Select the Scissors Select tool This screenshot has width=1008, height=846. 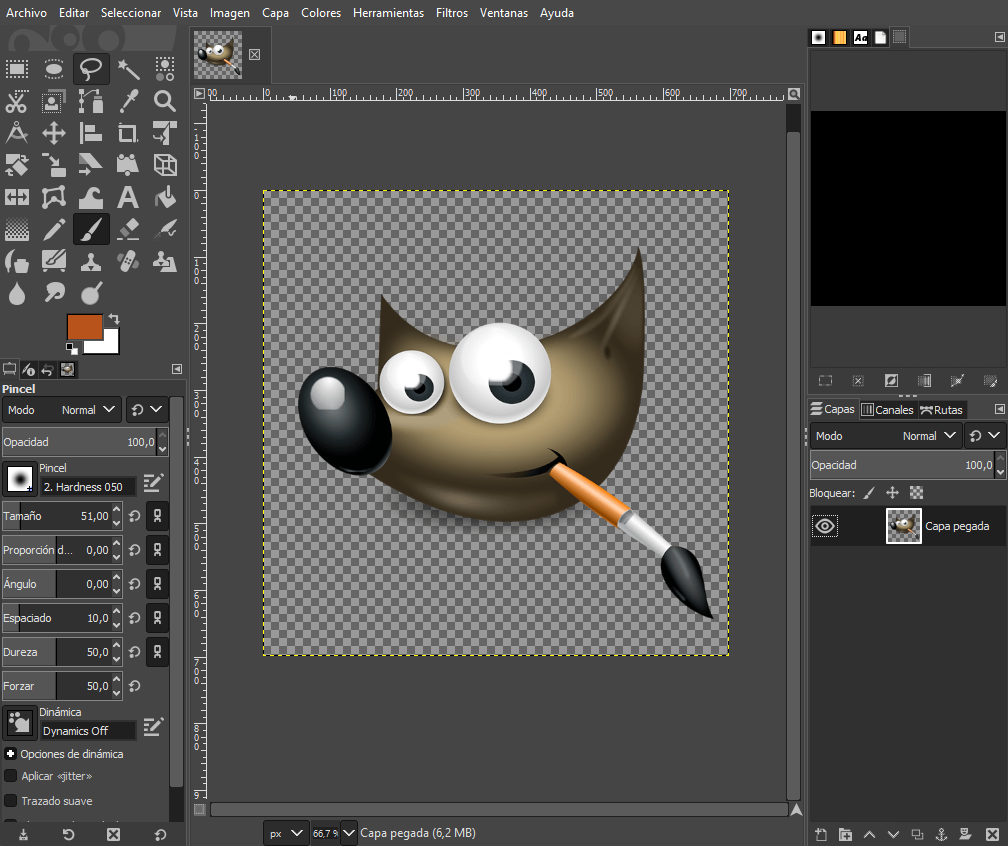click(x=17, y=101)
